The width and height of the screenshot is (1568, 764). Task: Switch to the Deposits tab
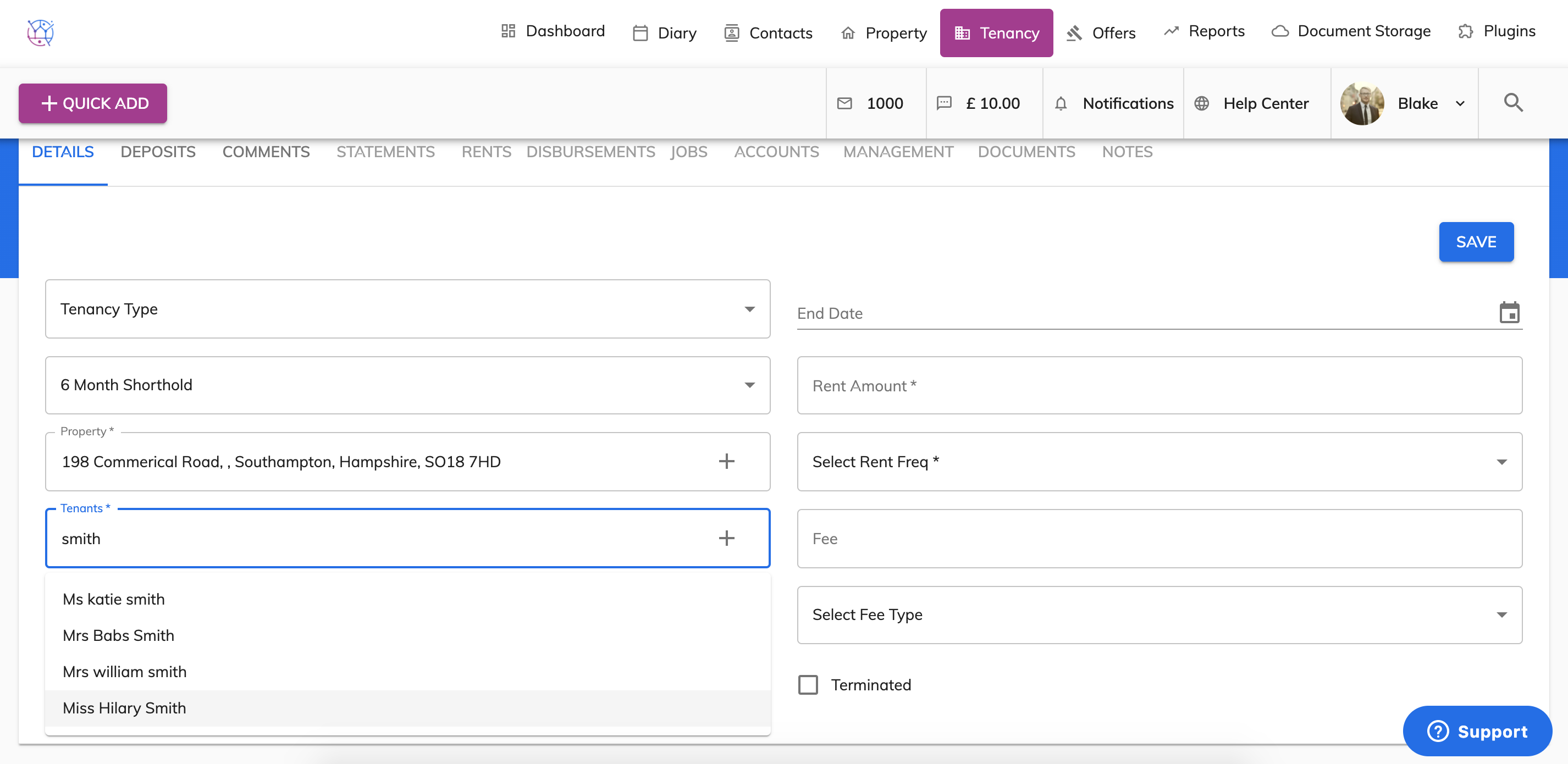(158, 152)
